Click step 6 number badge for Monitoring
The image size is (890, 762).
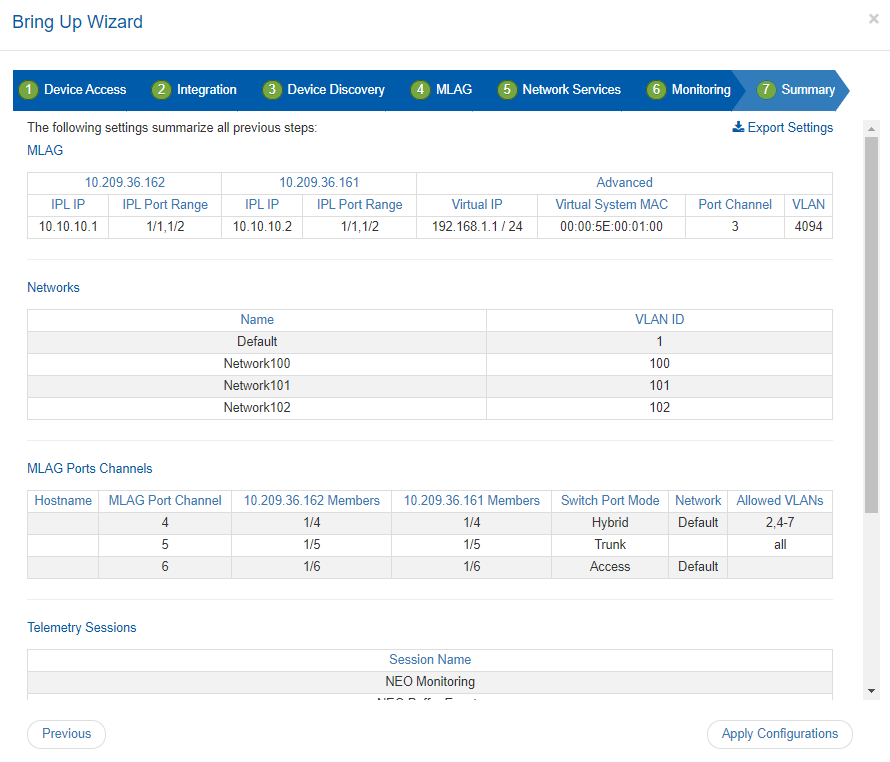pos(656,90)
